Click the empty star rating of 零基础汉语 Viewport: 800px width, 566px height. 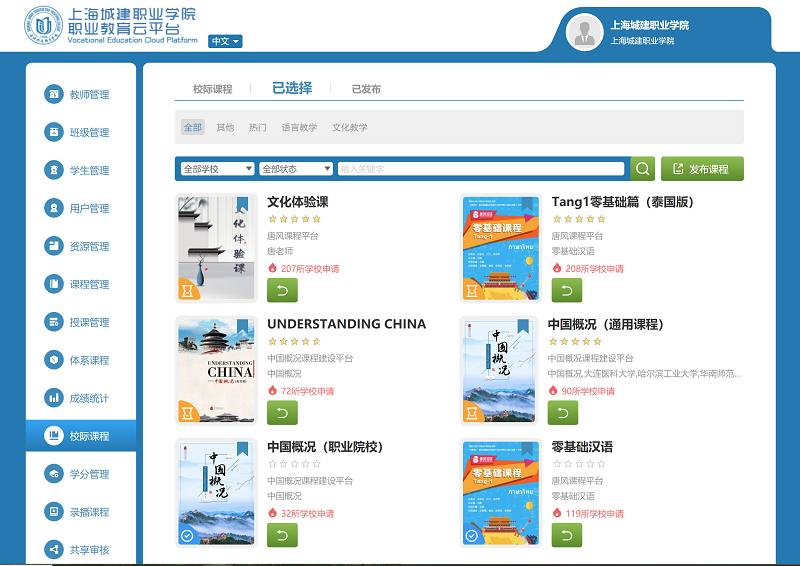(579, 464)
